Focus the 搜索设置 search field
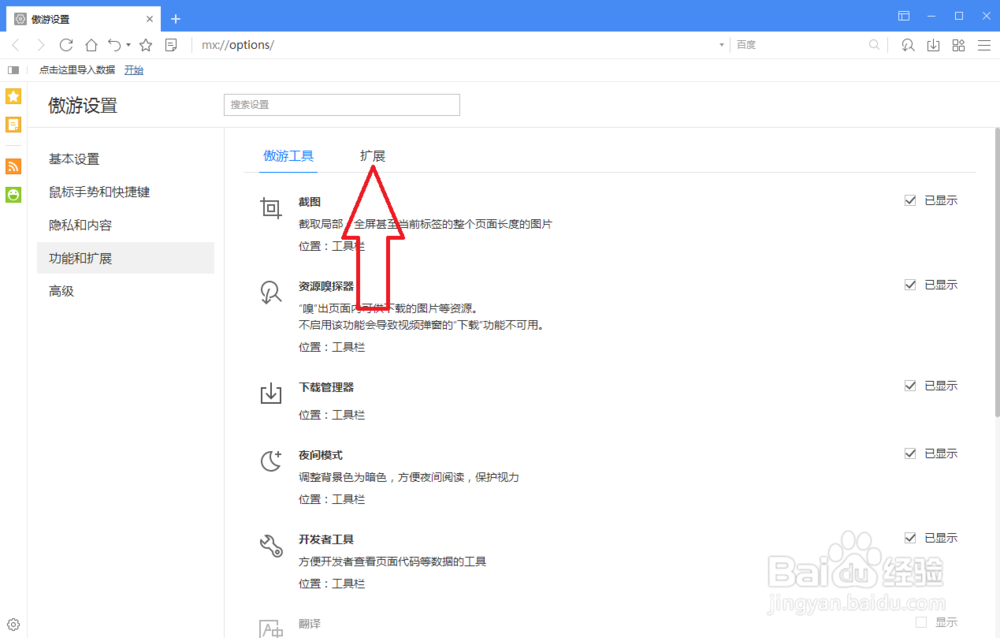 pyautogui.click(x=342, y=105)
